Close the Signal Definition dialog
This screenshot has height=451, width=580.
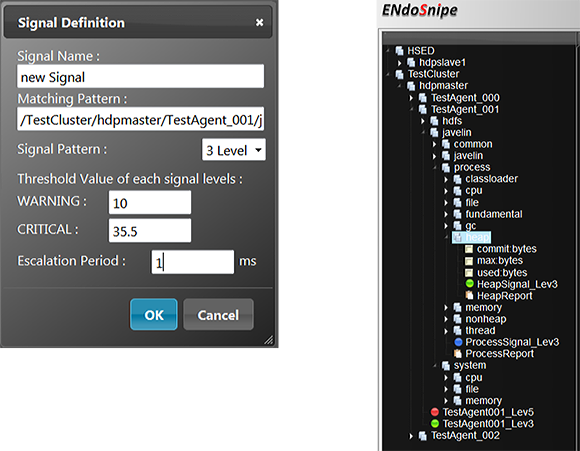click(x=260, y=23)
